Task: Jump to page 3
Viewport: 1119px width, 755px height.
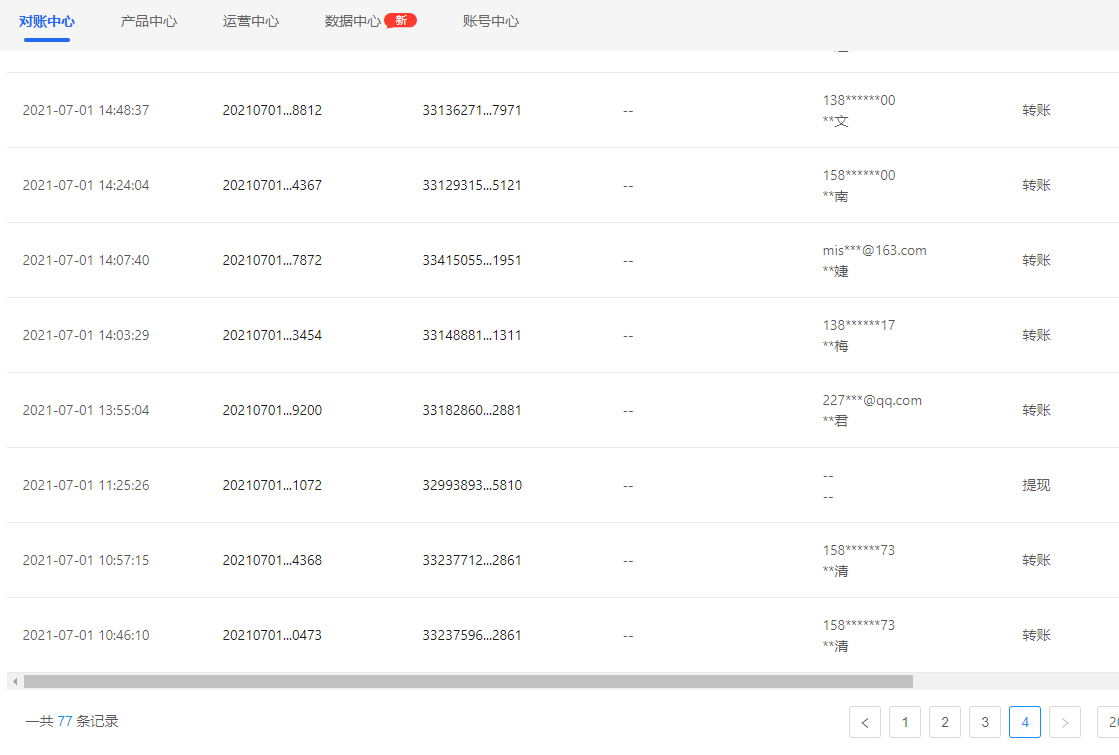Action: pos(985,722)
